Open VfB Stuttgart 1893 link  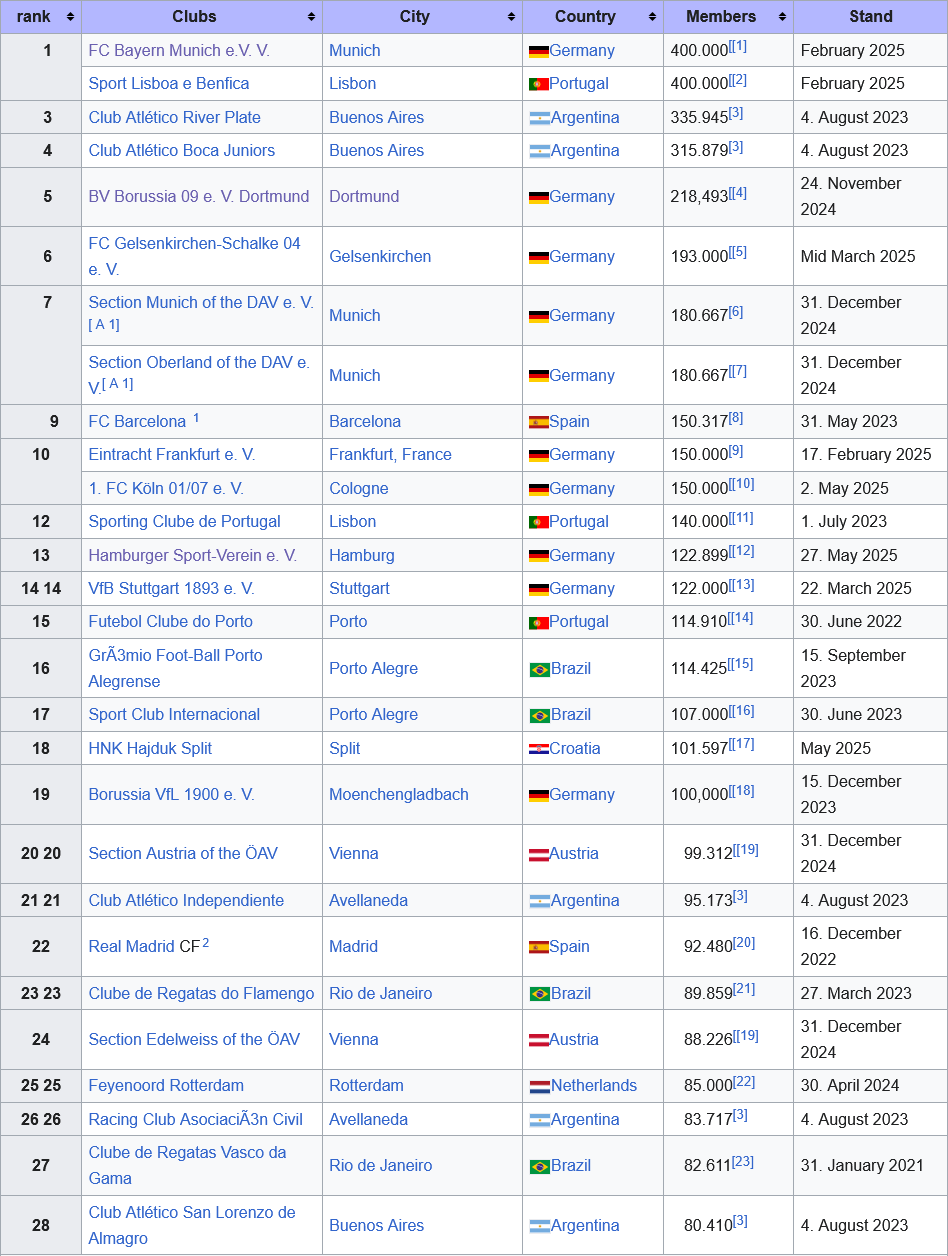pyautogui.click(x=171, y=588)
